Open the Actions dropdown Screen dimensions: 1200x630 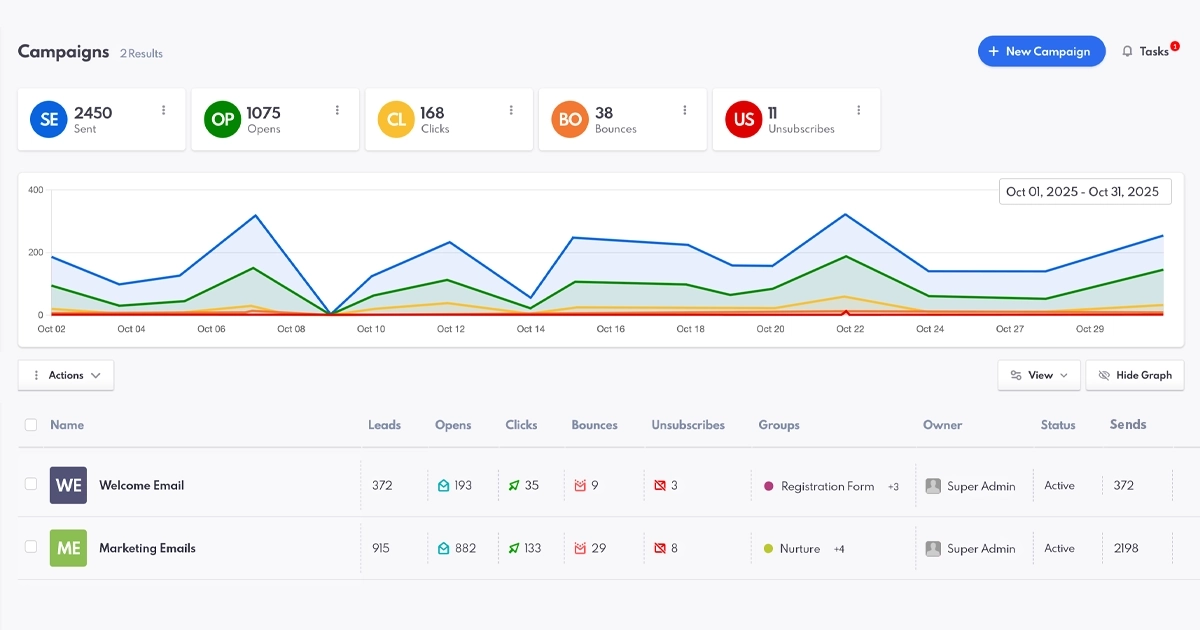point(66,375)
